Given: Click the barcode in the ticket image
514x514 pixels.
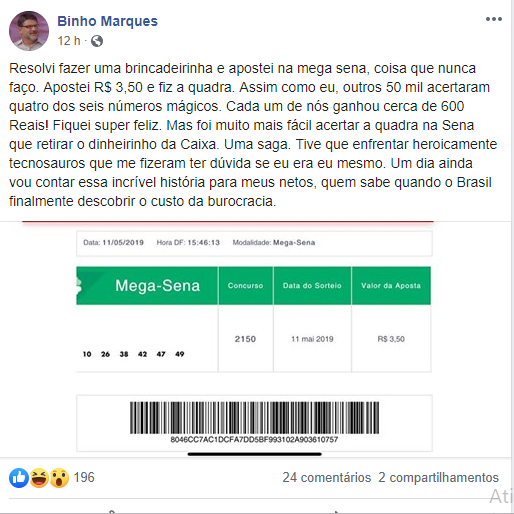Looking at the screenshot, I should coord(254,418).
